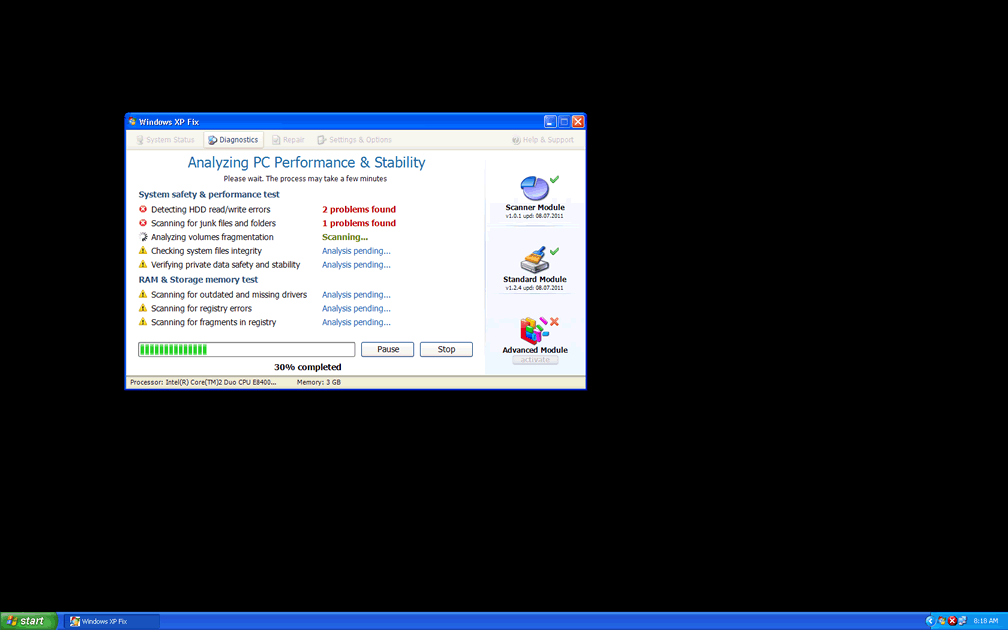Viewport: 1008px width, 630px height.
Task: Open the System Status tab
Action: pyautogui.click(x=165, y=140)
